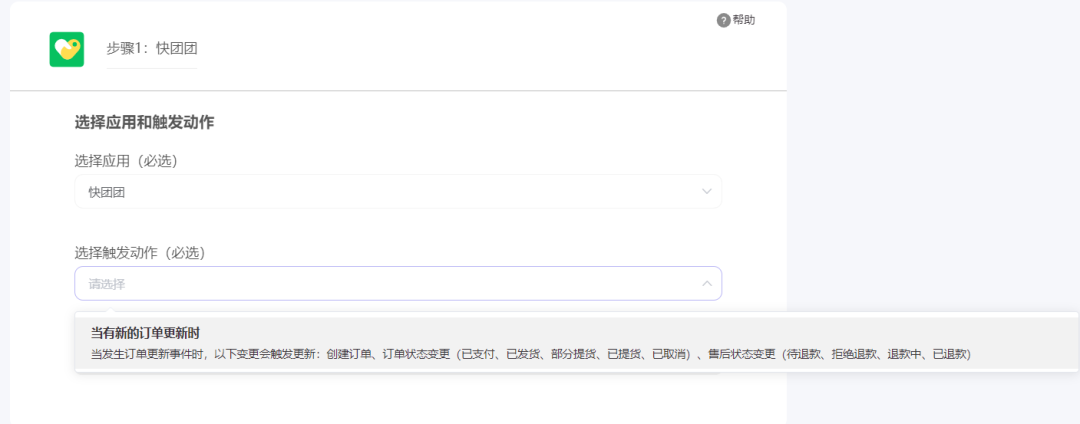The width and height of the screenshot is (1080, 424).
Task: Select the option 当有新的订单更新时
Action: pyautogui.click(x=576, y=343)
